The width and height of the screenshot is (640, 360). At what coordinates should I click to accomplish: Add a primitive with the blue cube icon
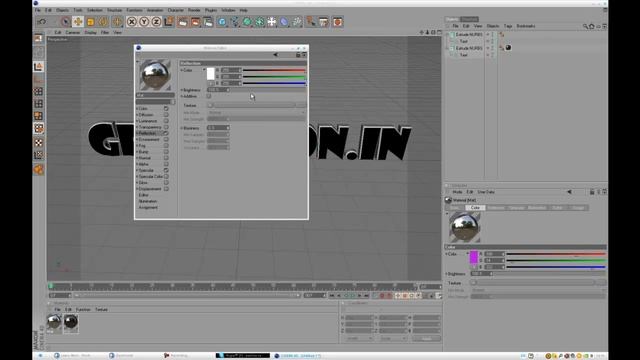tap(222, 22)
